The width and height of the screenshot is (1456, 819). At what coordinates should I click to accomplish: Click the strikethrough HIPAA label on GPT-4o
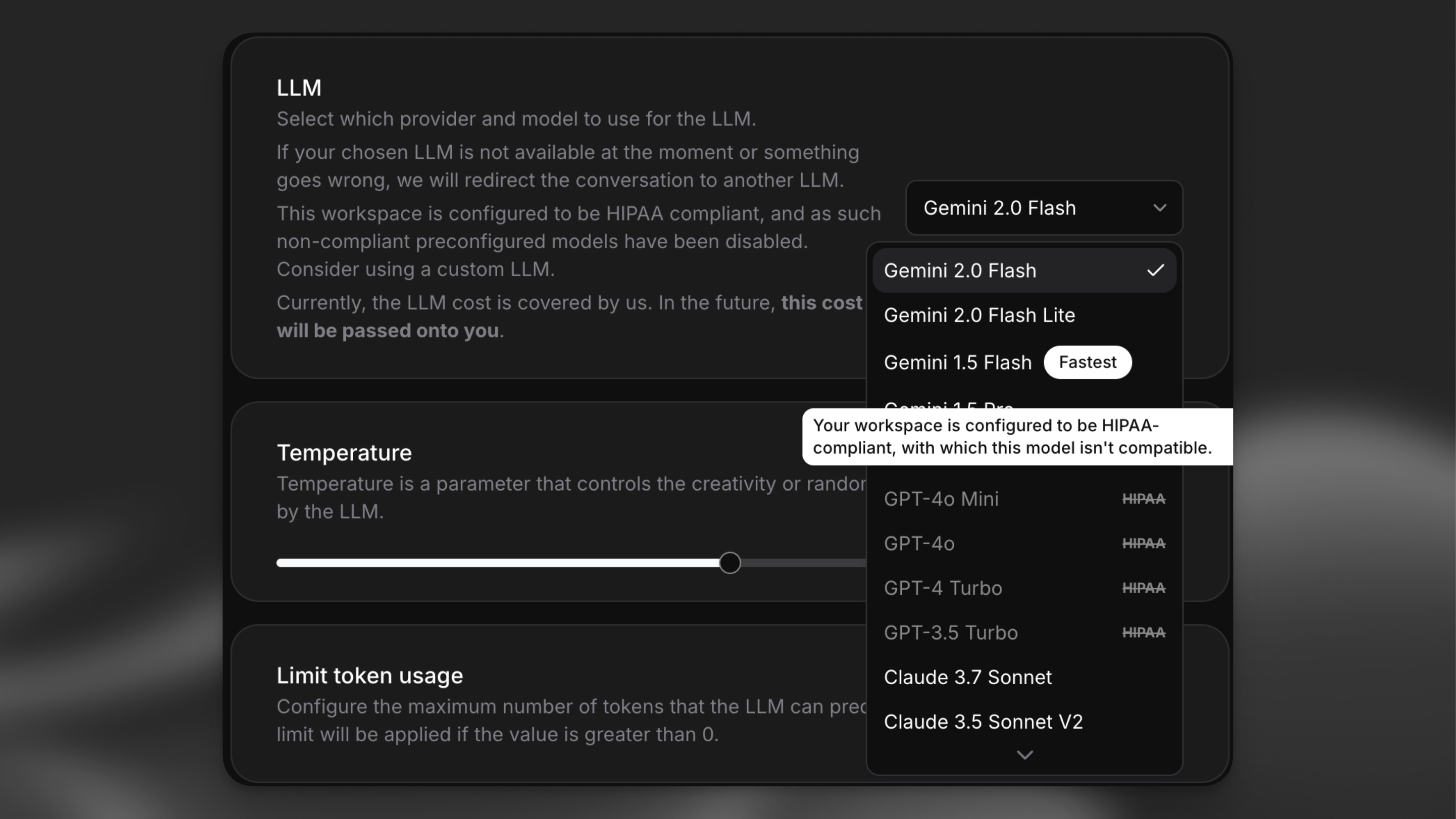coord(1143,543)
